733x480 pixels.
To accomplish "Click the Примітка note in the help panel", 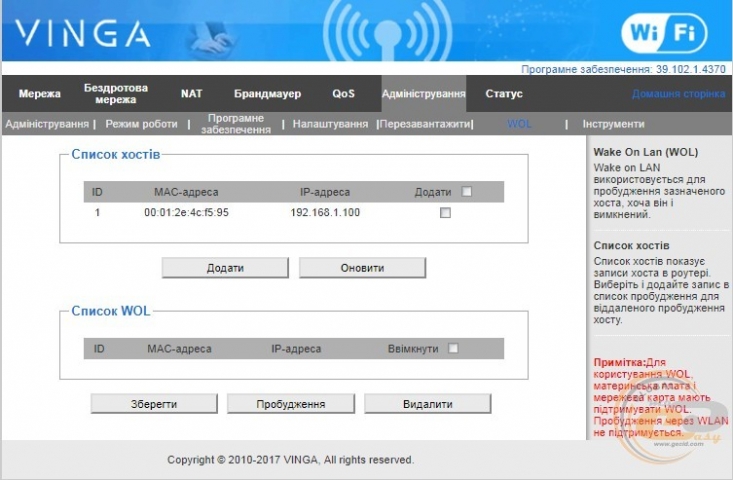I will (661, 397).
